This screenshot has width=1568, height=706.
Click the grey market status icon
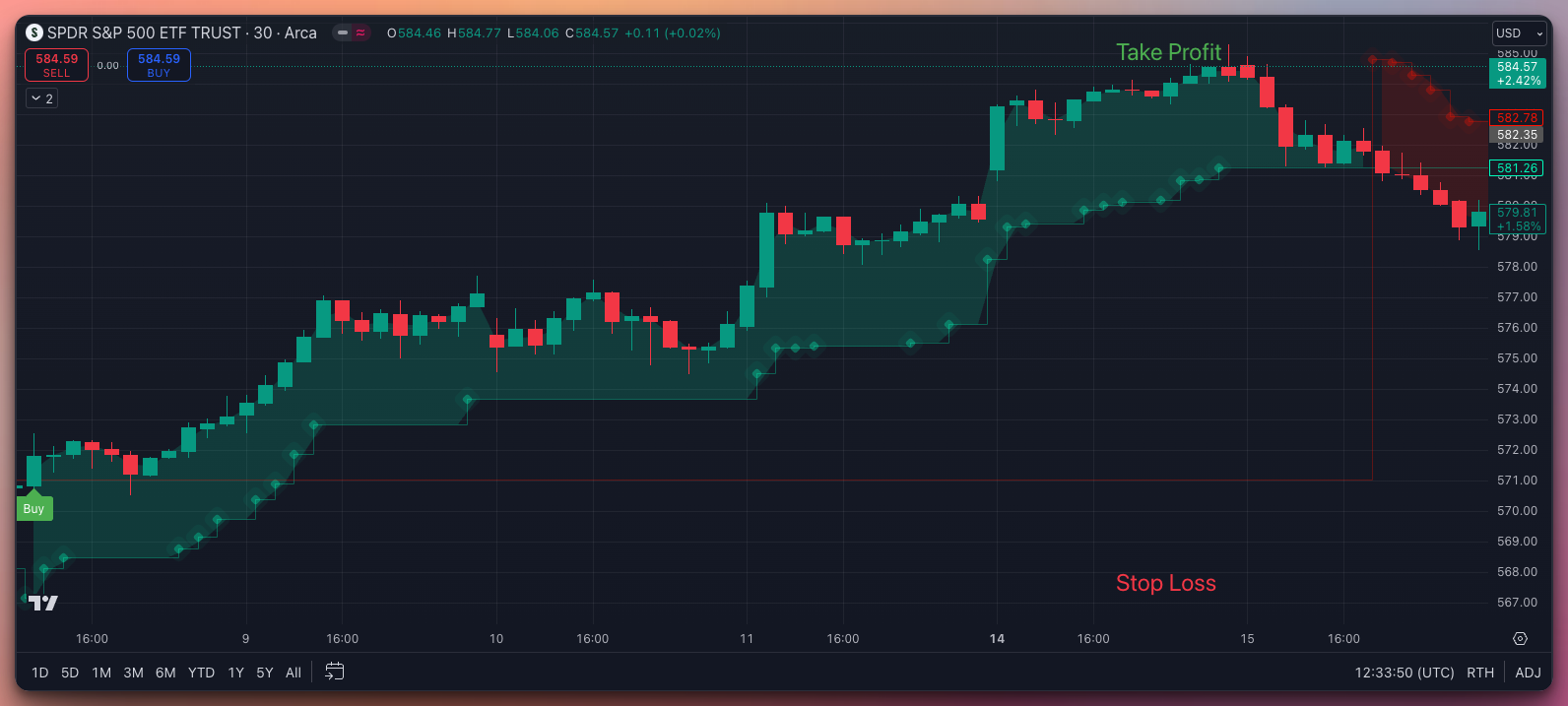point(343,32)
